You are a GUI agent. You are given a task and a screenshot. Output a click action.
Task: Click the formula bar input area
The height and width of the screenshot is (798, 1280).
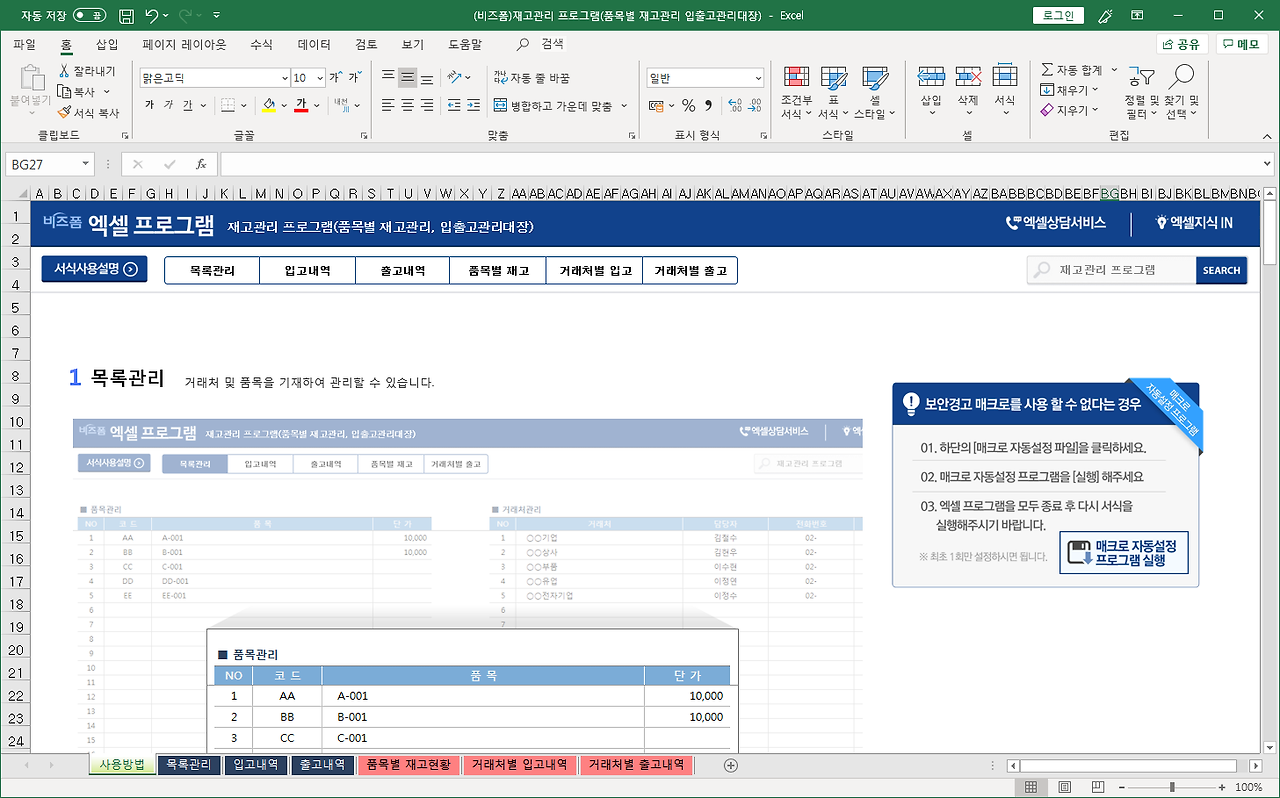click(x=740, y=164)
